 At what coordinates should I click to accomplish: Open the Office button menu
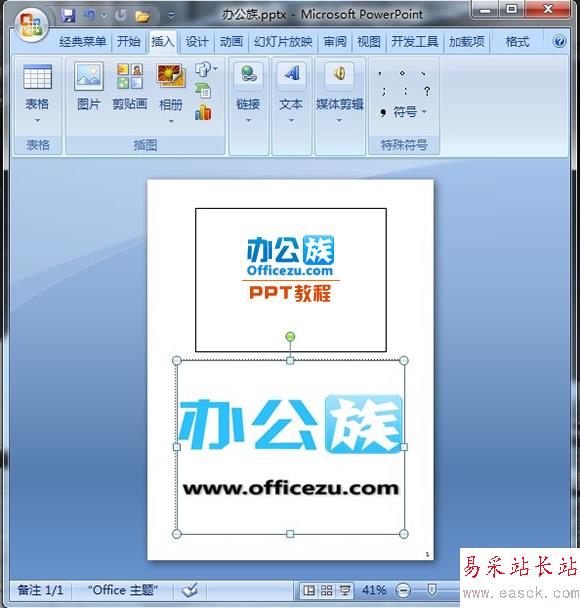pos(32,24)
